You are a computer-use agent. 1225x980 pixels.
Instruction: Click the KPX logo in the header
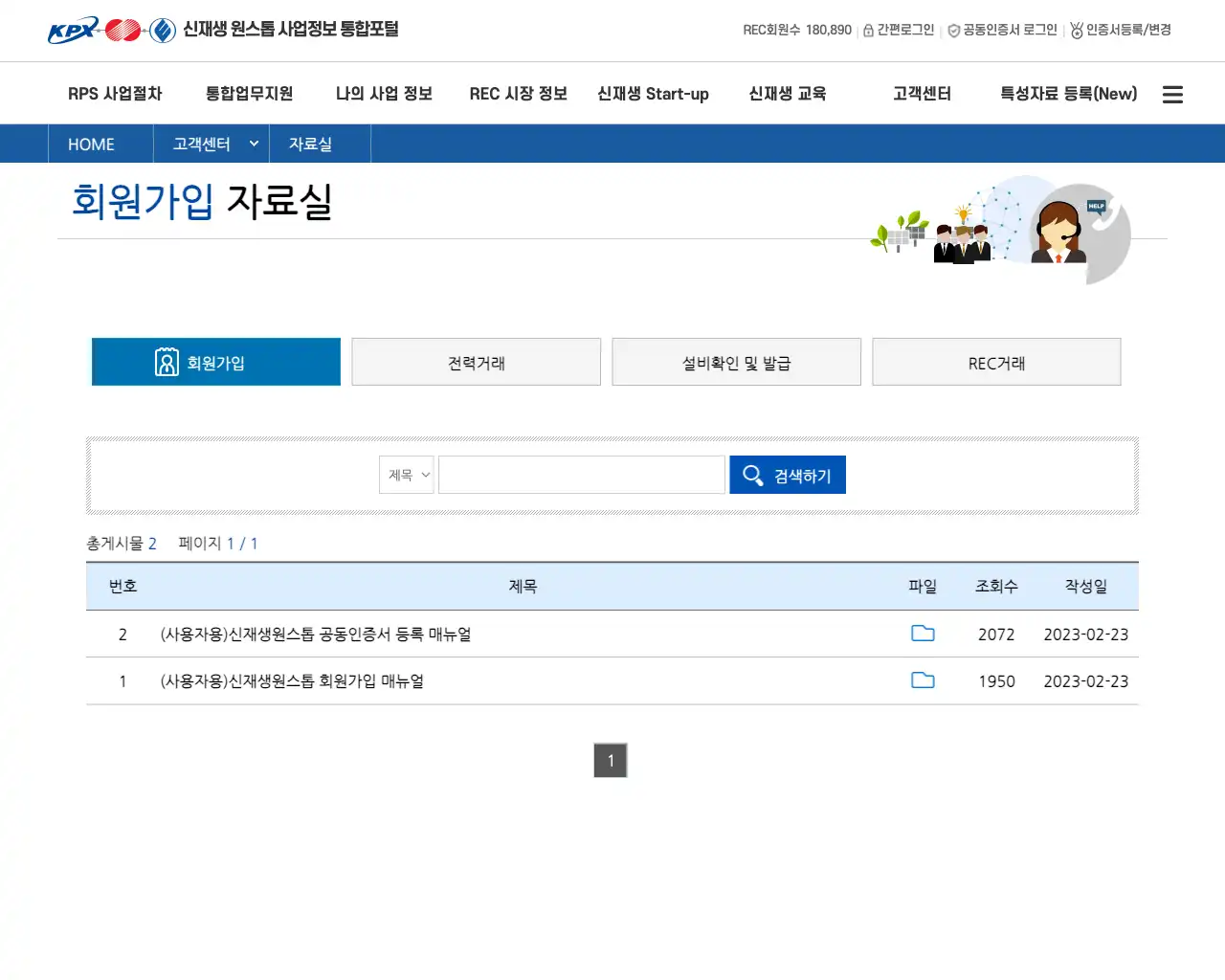tap(112, 31)
